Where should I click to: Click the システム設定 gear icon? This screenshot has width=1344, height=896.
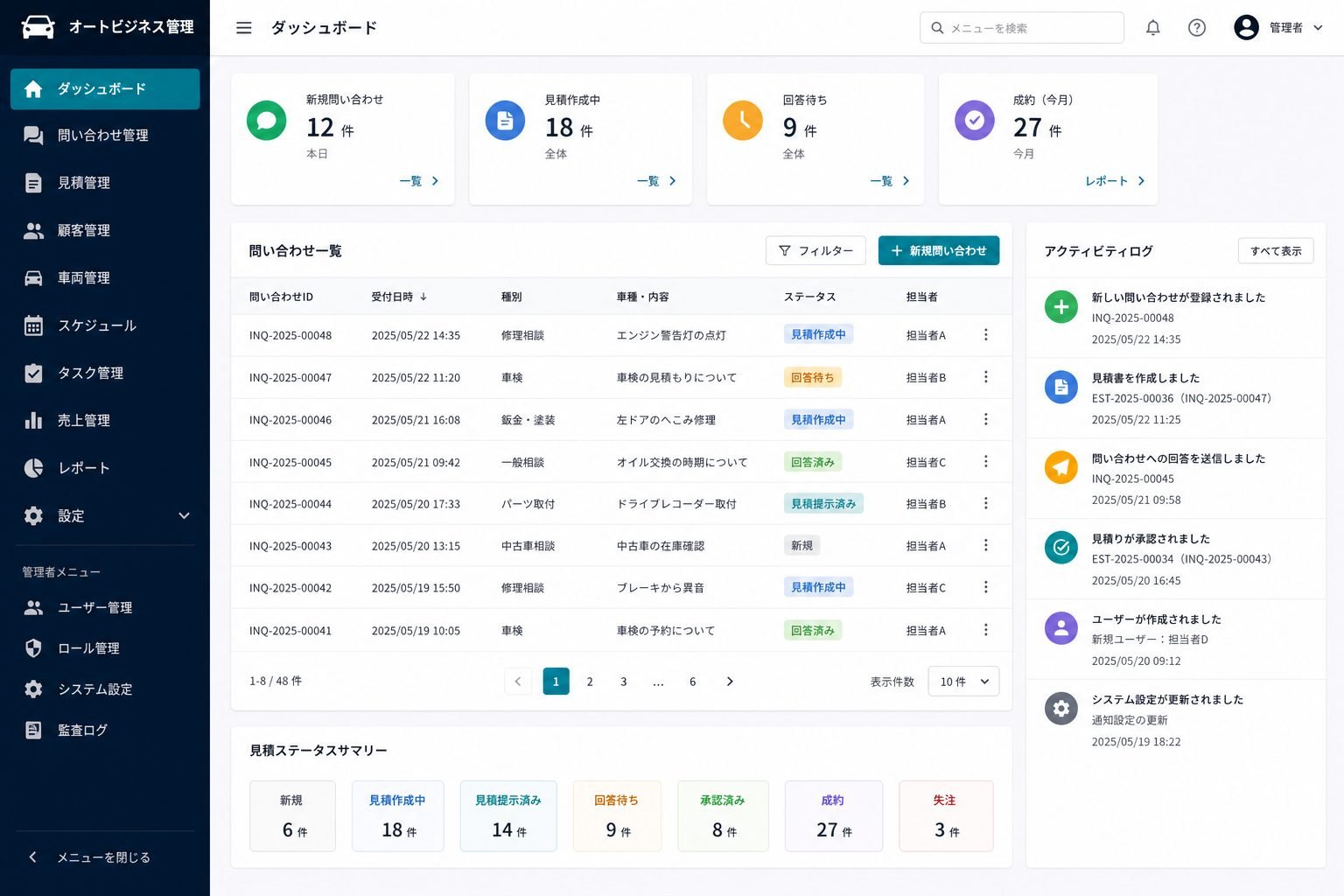(x=33, y=689)
